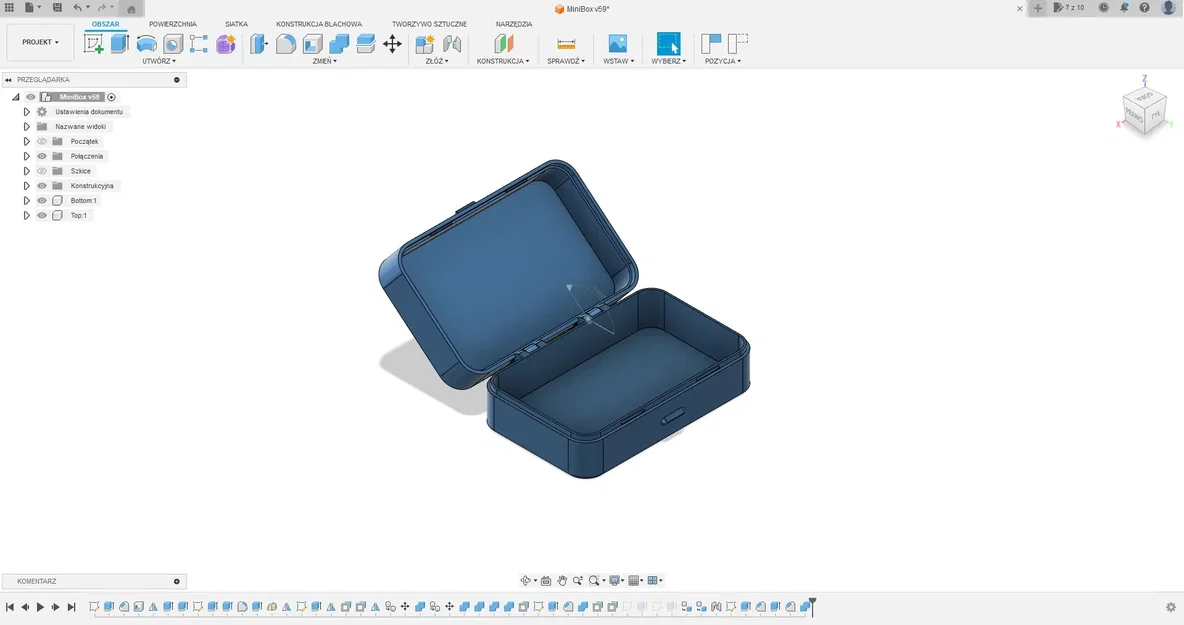Show the Szkice folder visibility
This screenshot has width=1184, height=625.
click(42, 170)
